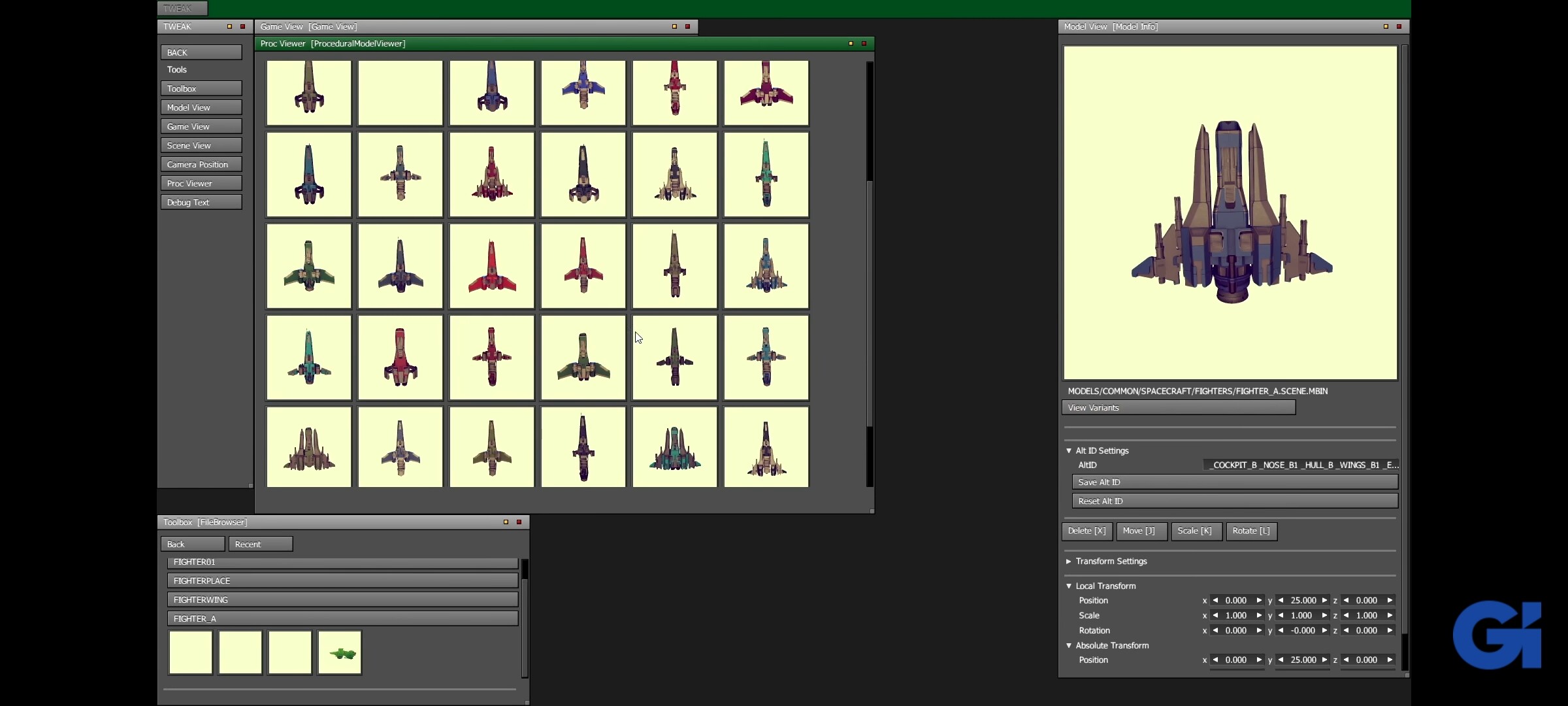Select the solid red fighter thumbnail
Image resolution: width=1568 pixels, height=706 pixels.
[492, 266]
